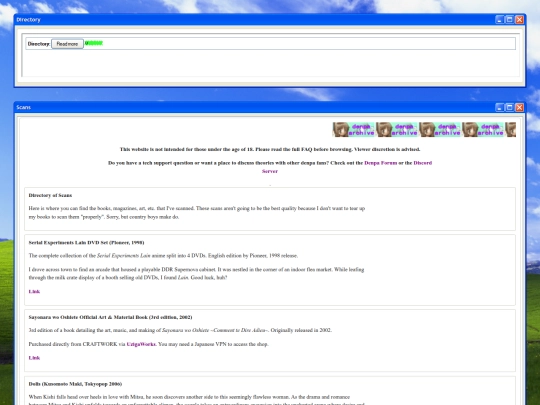Maximize the Scans window

point(510,107)
